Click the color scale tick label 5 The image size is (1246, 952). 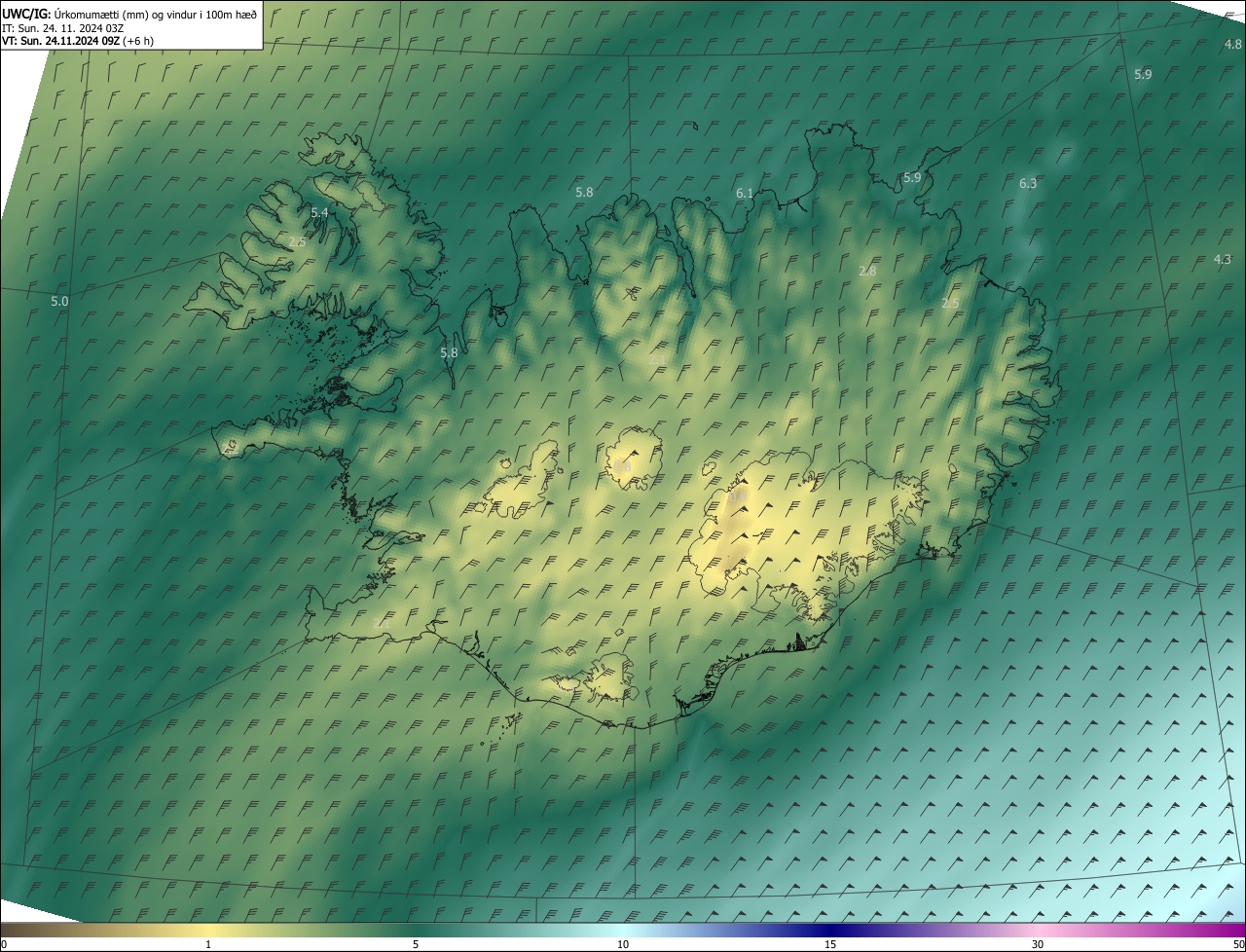coord(416,944)
